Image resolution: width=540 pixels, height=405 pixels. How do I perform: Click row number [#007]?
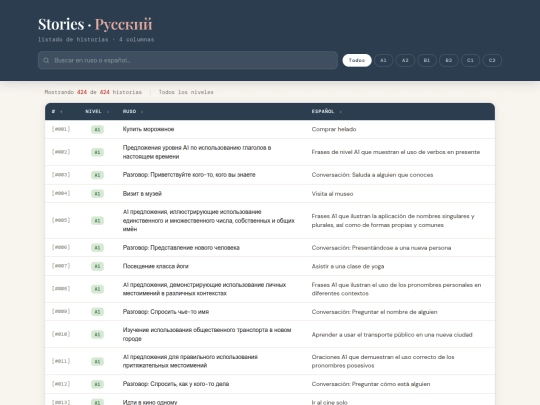point(61,266)
